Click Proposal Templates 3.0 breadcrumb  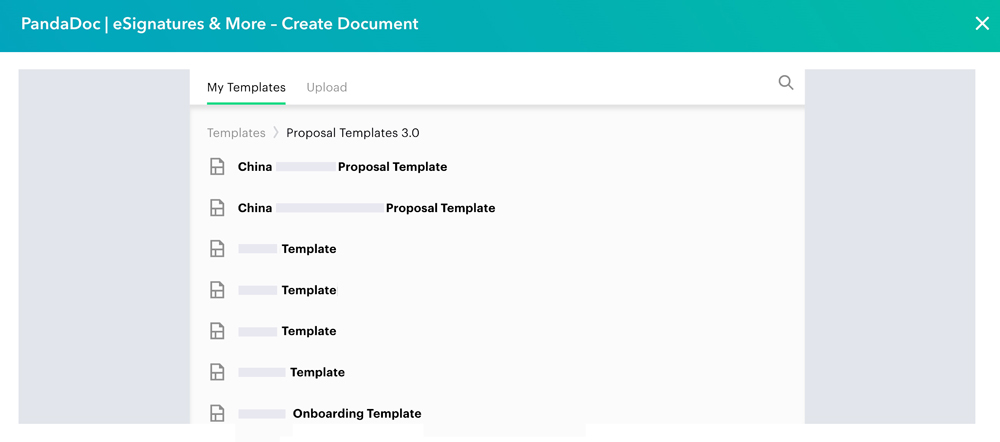[x=352, y=133]
